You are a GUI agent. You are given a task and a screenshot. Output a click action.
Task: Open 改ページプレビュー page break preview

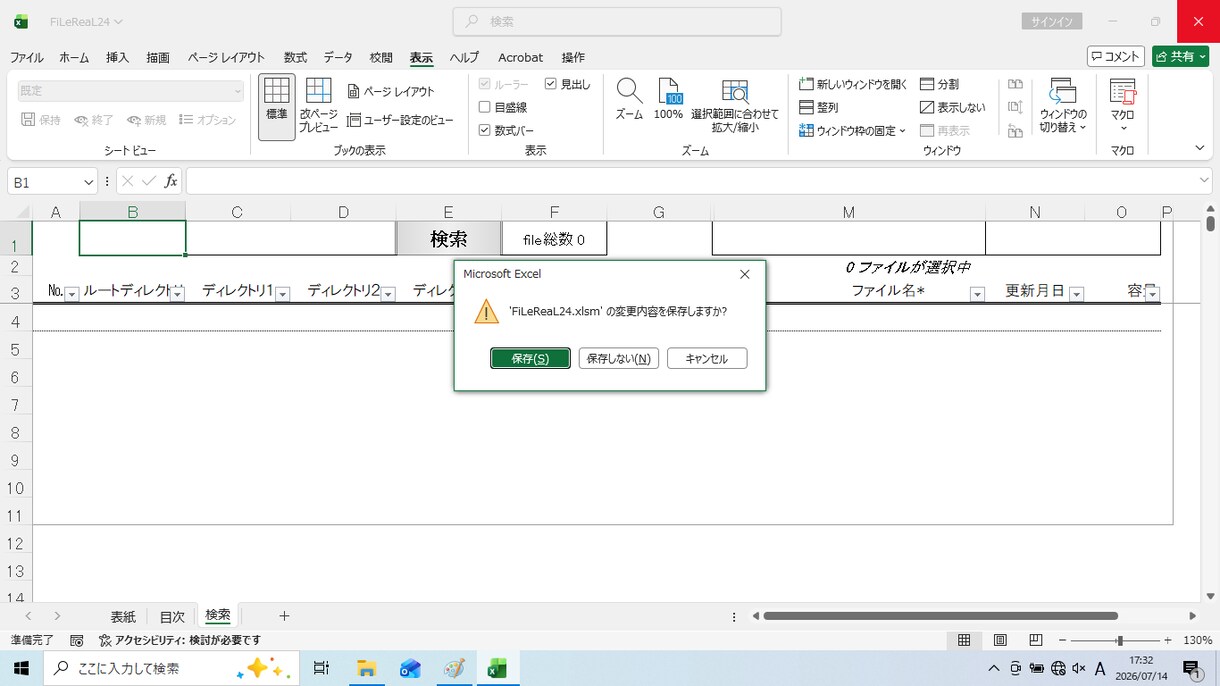tap(318, 106)
